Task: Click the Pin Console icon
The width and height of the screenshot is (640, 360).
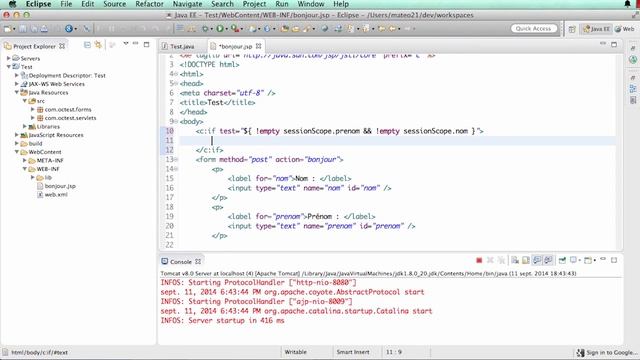Action: 562,260
